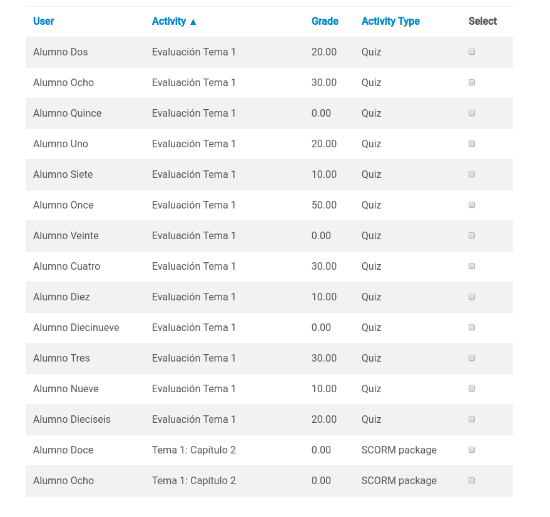Check the Alumno Dieciseis select box
Image resolution: width=550 pixels, height=517 pixels.
pos(472,419)
